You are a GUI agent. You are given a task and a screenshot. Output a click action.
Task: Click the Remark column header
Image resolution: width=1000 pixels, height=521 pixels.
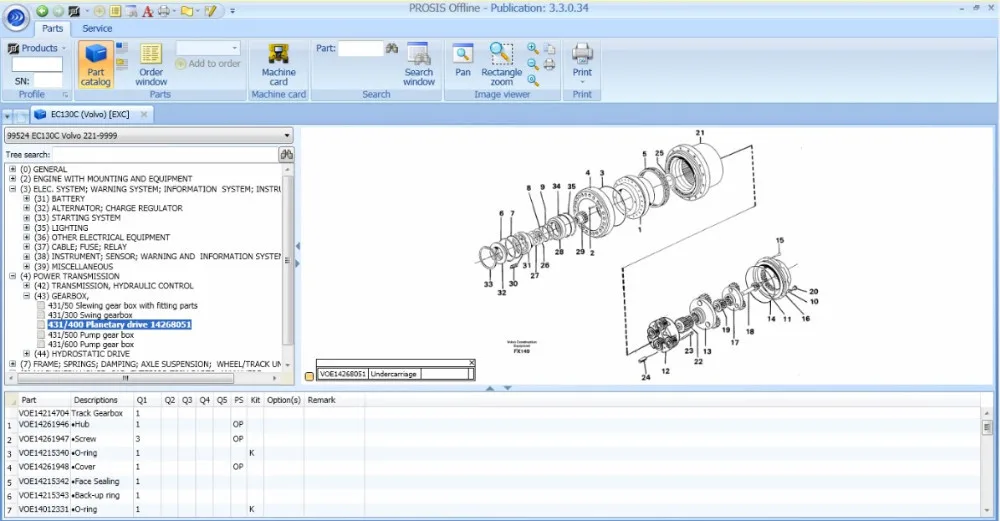point(321,400)
